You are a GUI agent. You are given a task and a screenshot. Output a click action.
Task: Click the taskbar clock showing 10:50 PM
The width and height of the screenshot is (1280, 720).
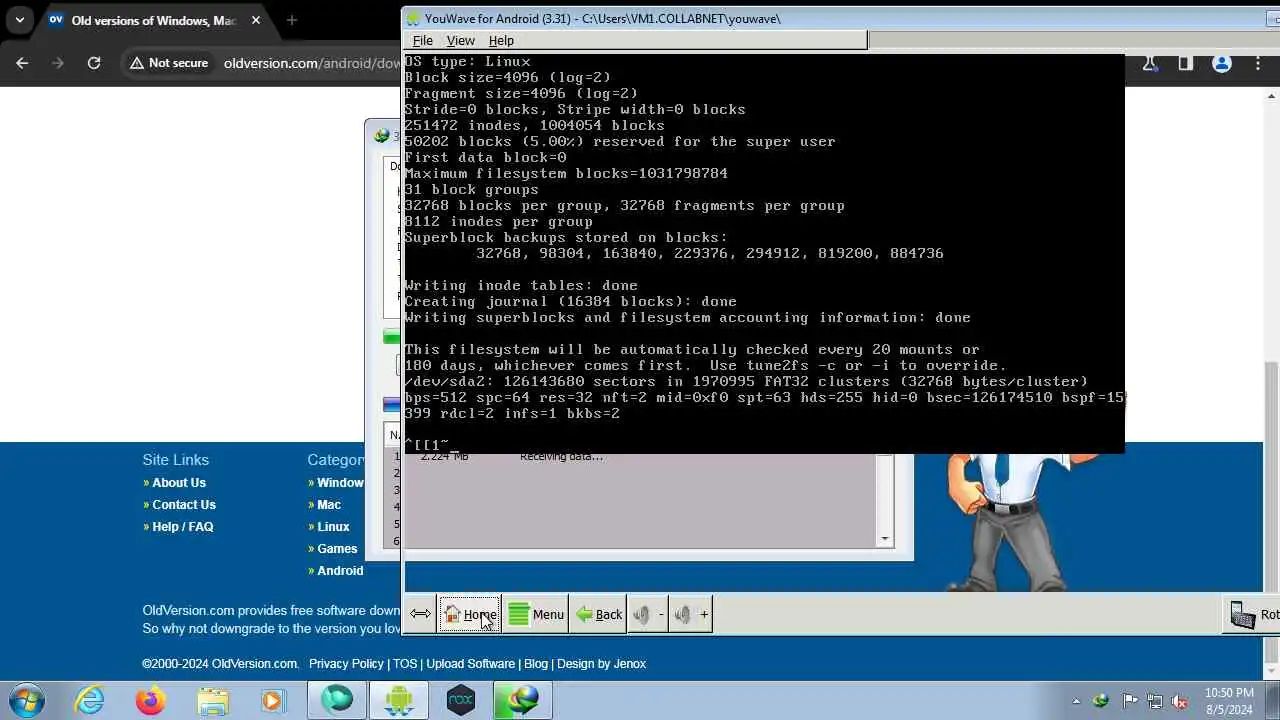(x=1229, y=701)
